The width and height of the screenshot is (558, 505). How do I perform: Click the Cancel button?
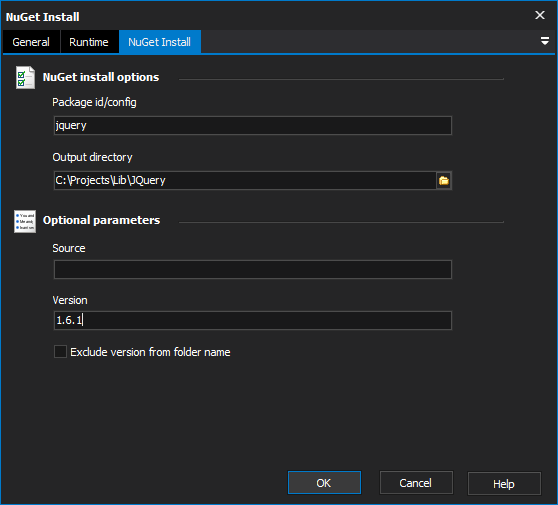416,483
